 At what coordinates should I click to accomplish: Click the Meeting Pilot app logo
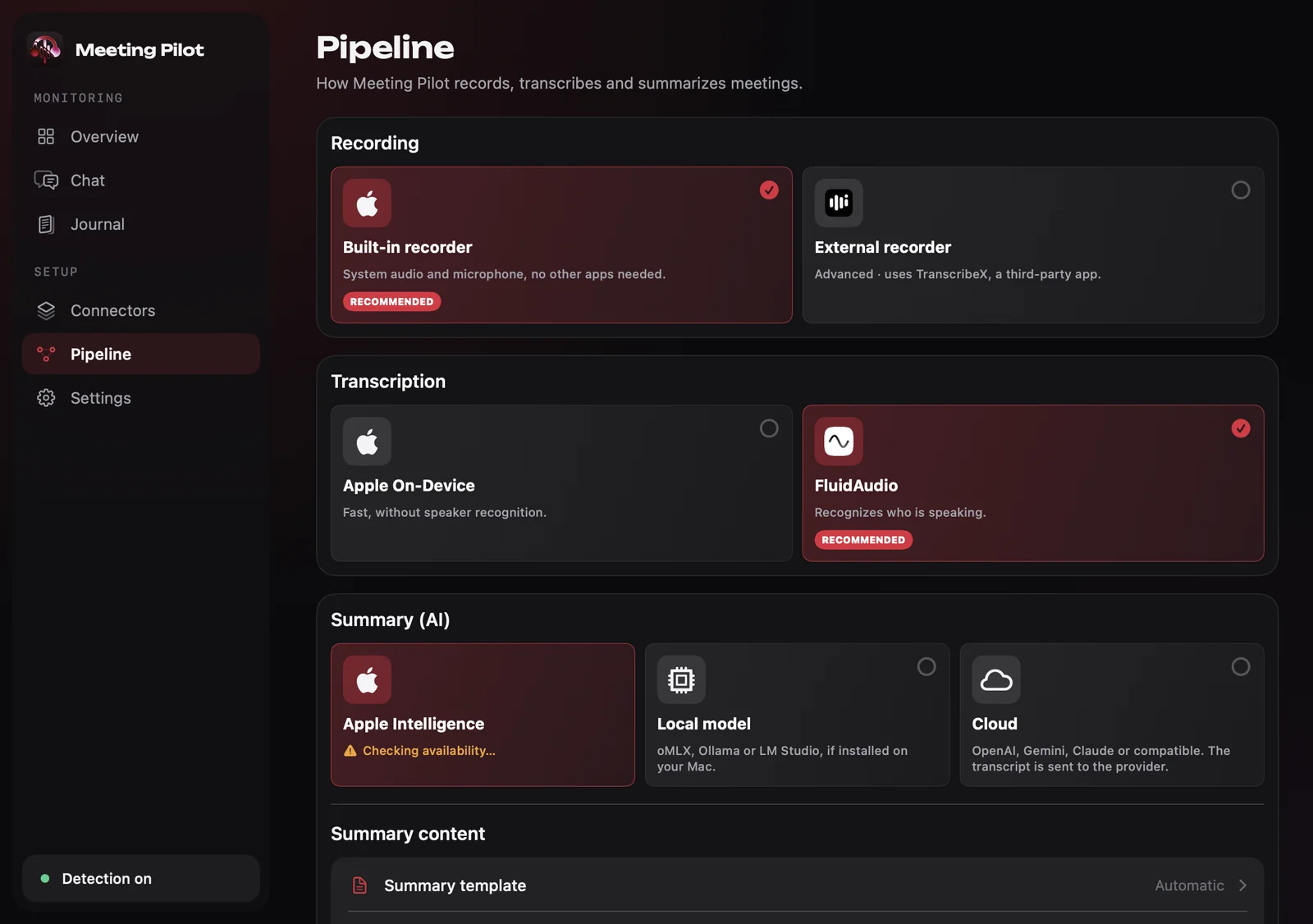45,49
